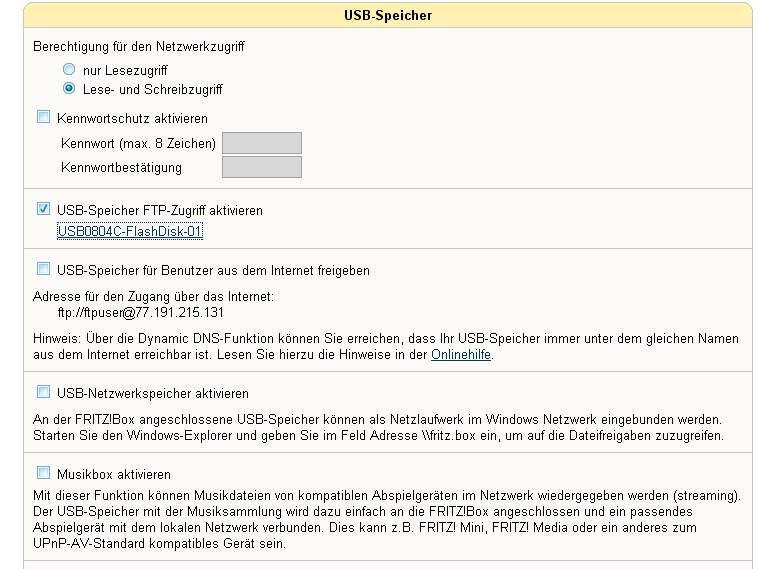Open the Onlinehilfe link

(461, 354)
